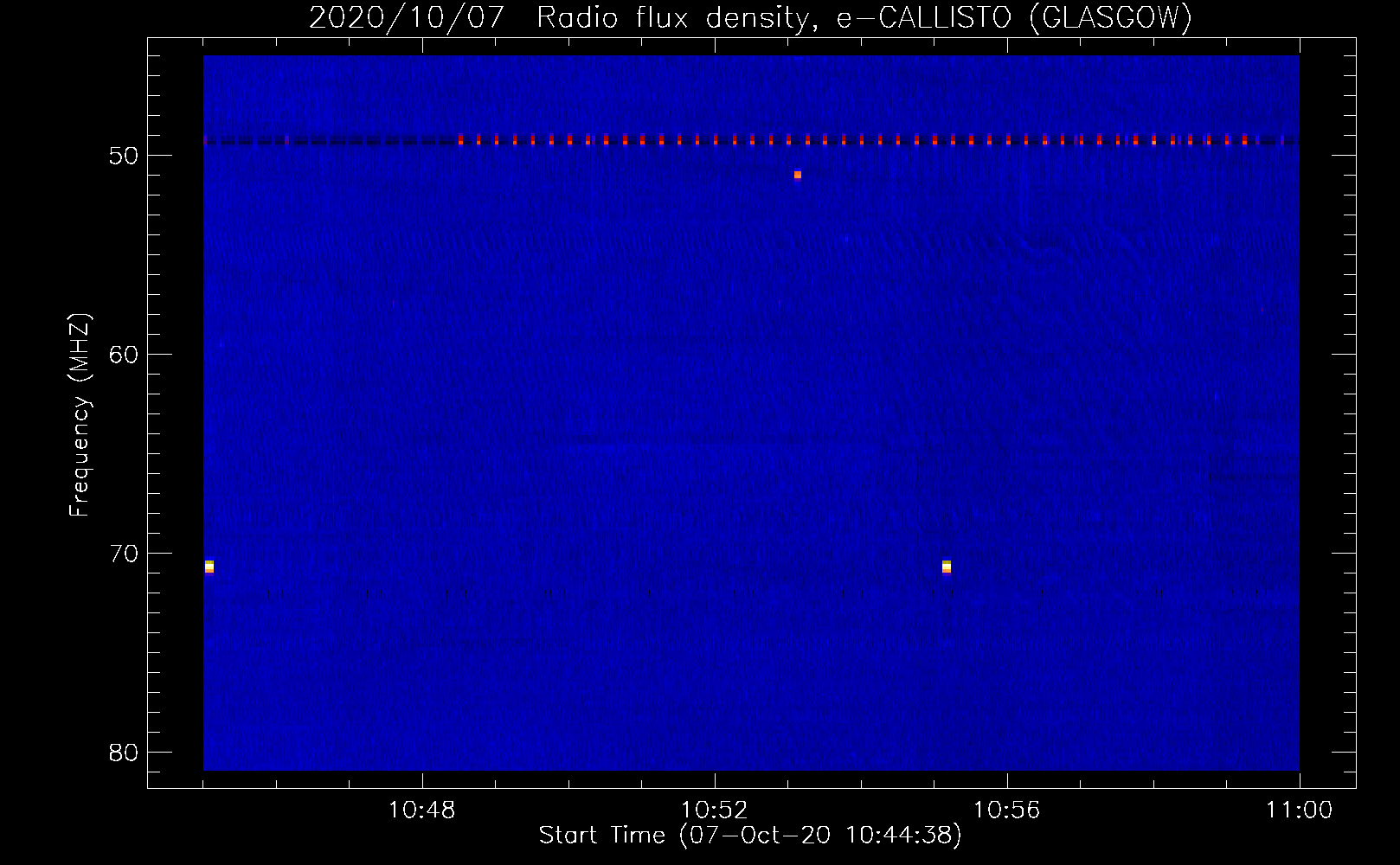The width and height of the screenshot is (1400, 865).
Task: Click the orange burst pixel near 51 MHz
Action: (x=798, y=175)
